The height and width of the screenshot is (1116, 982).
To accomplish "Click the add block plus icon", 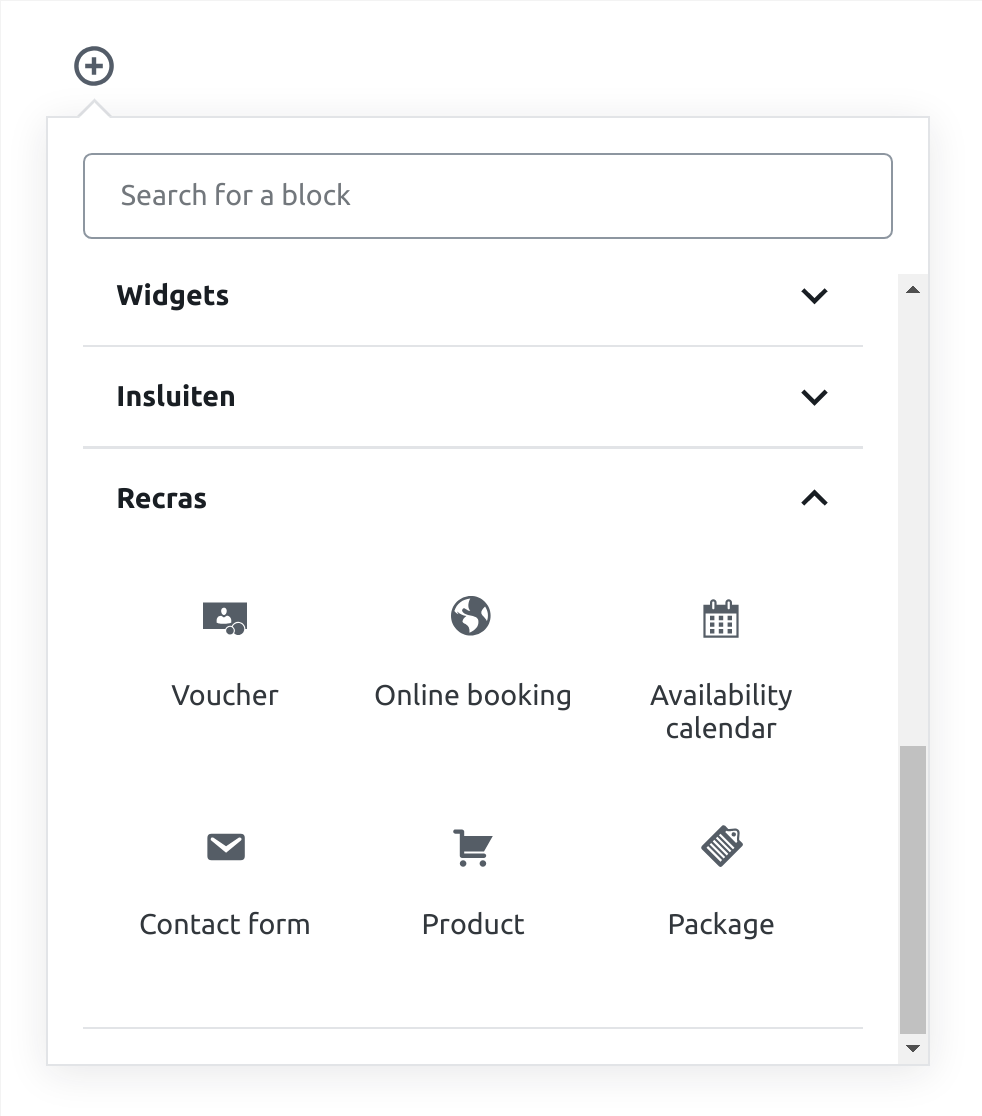I will click(x=94, y=66).
